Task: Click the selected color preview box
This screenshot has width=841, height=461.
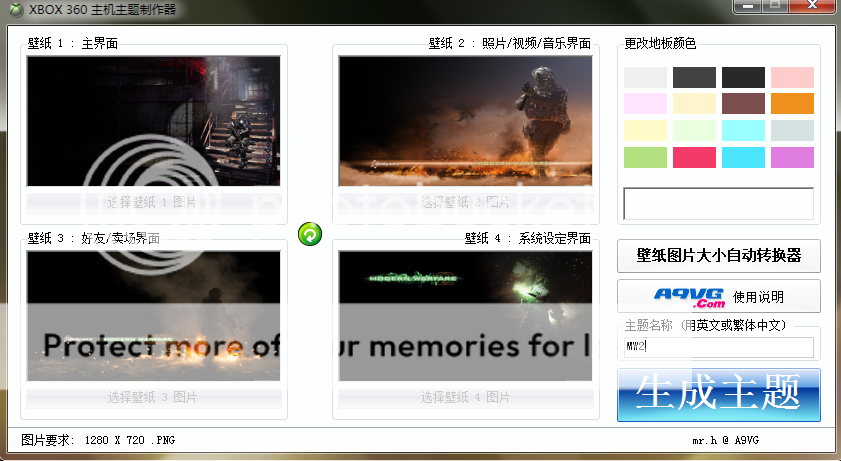Action: point(718,203)
